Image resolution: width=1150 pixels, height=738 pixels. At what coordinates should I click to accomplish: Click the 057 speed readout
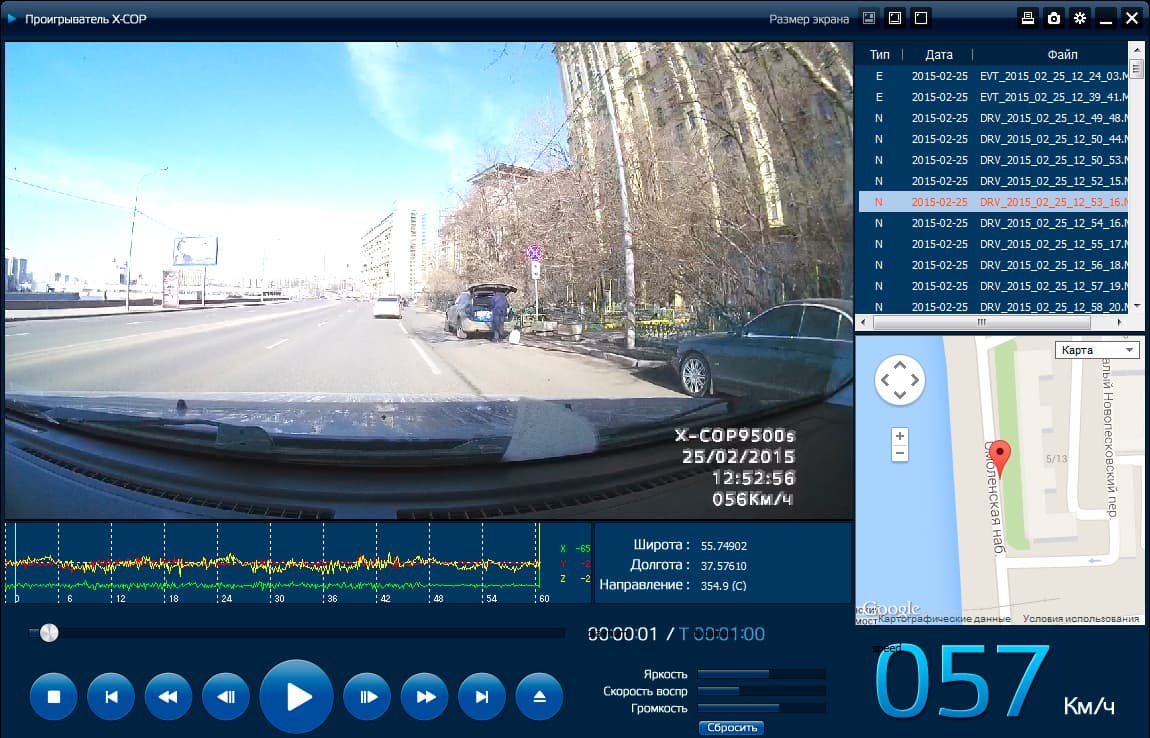[962, 680]
